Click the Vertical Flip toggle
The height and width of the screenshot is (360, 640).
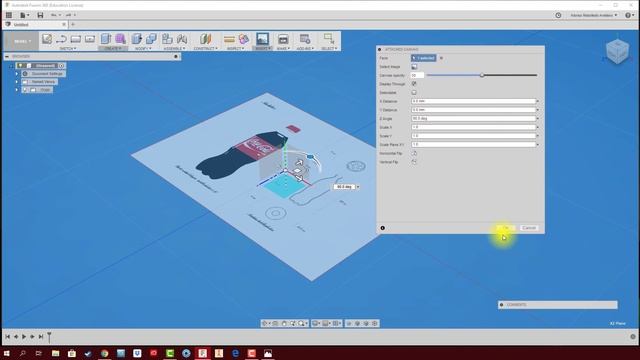[x=414, y=162]
